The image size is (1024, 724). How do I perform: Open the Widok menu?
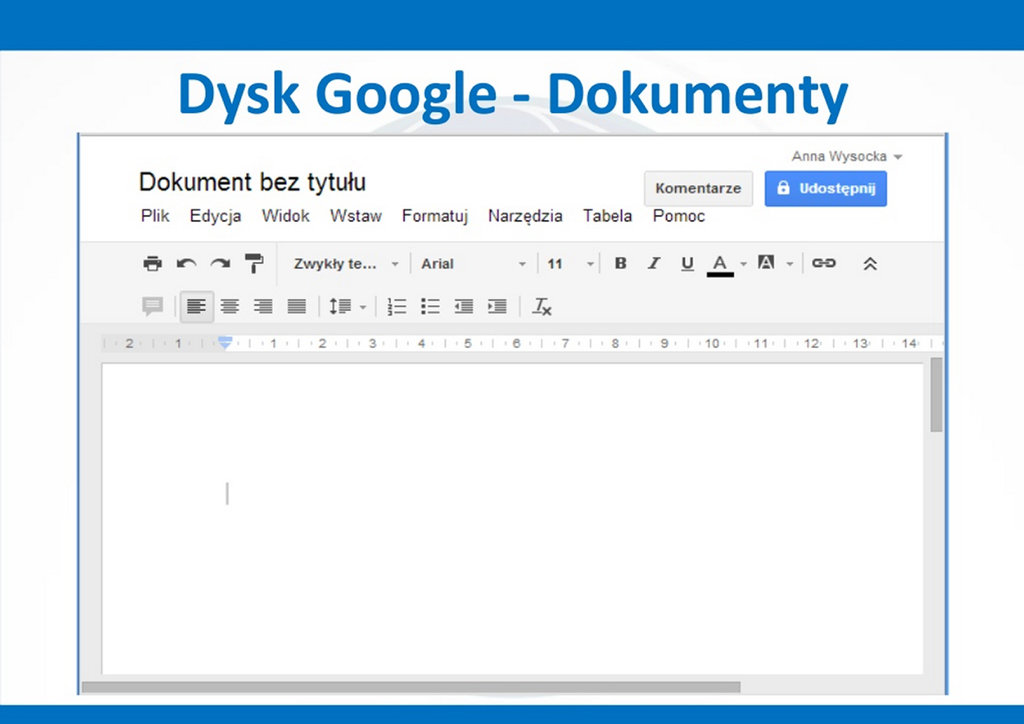(285, 216)
